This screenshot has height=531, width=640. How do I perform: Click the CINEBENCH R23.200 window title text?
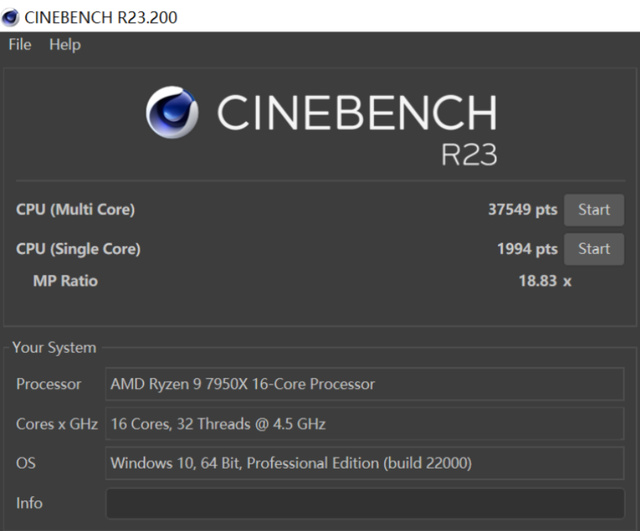pyautogui.click(x=102, y=17)
